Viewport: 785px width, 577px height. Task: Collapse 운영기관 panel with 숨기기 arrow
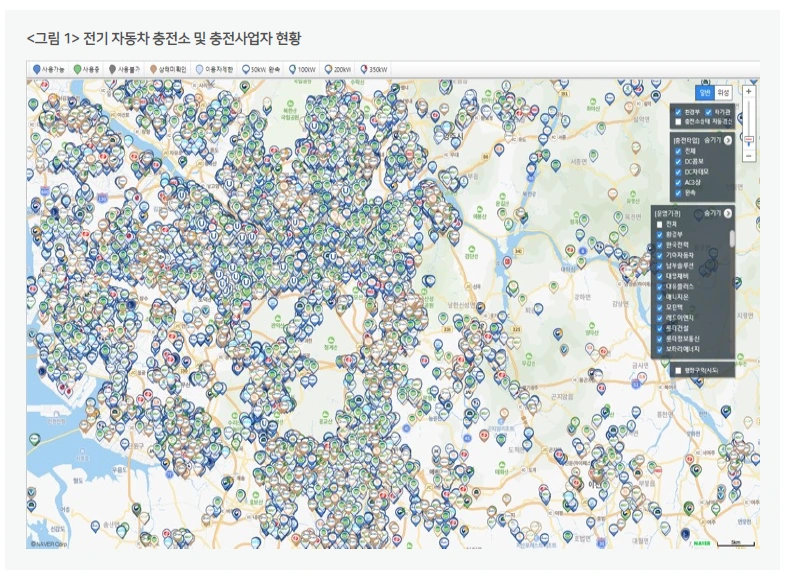727,214
